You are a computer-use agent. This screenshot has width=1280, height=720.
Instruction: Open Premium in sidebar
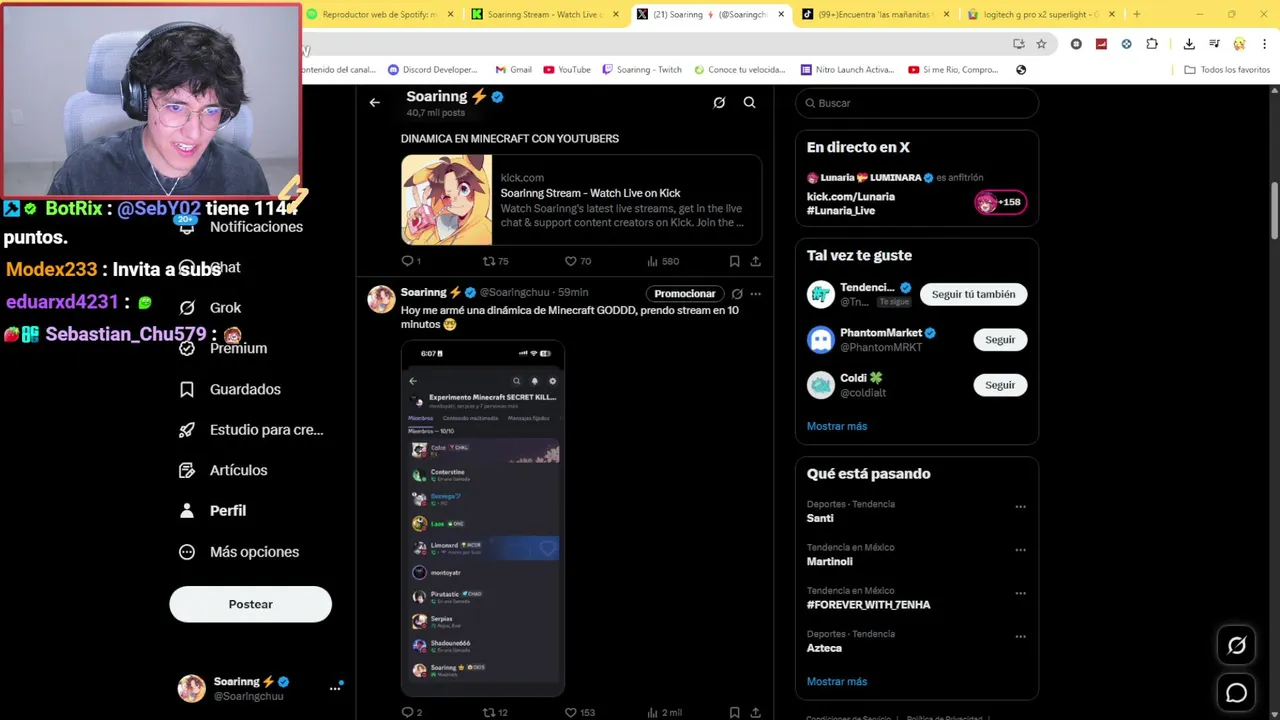coord(224,348)
